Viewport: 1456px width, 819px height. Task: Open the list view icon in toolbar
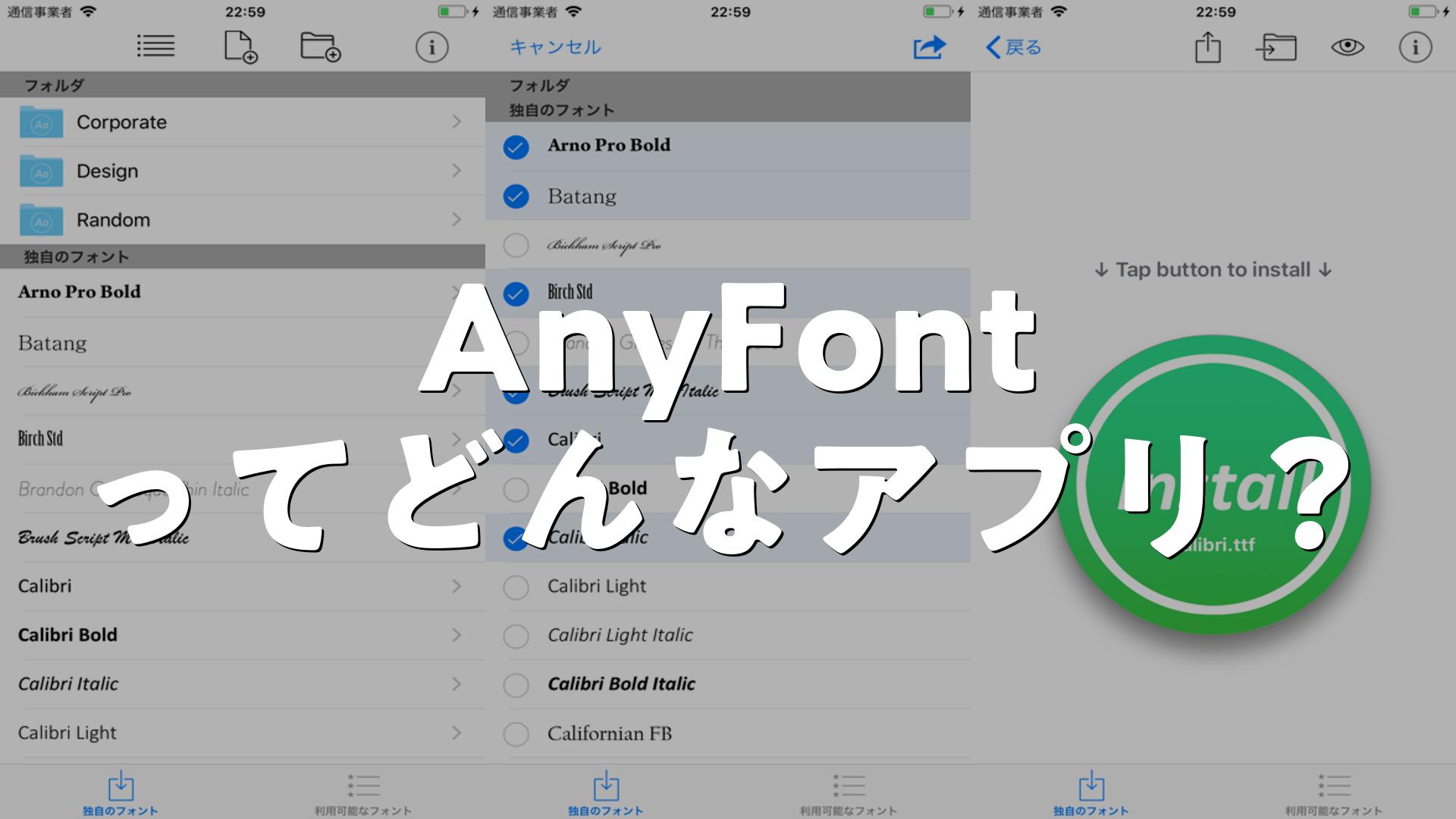coord(155,47)
